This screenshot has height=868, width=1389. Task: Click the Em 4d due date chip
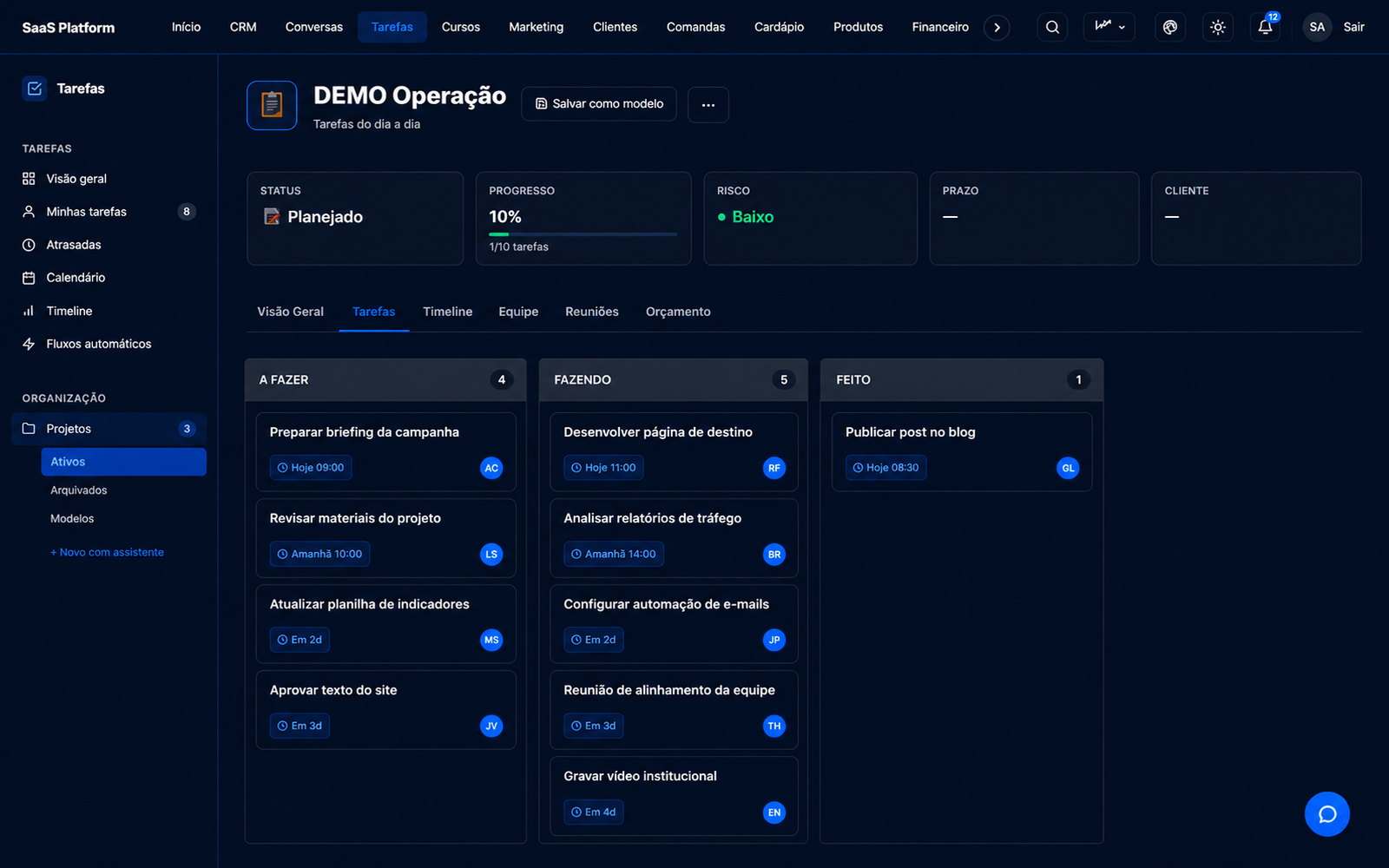point(594,812)
